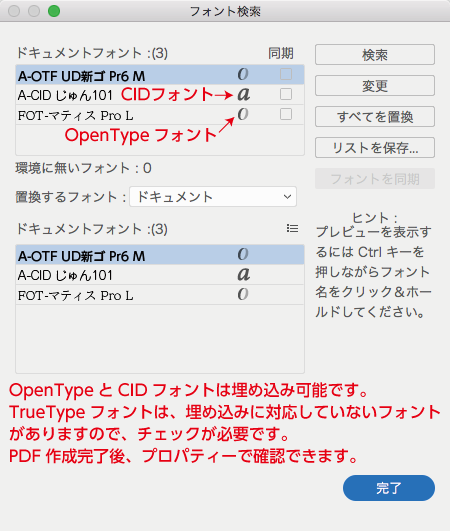This screenshot has height=531, width=450.
Task: Click the OpenType icon of FOT-マティス Pro L in lower list
Action: (243, 294)
